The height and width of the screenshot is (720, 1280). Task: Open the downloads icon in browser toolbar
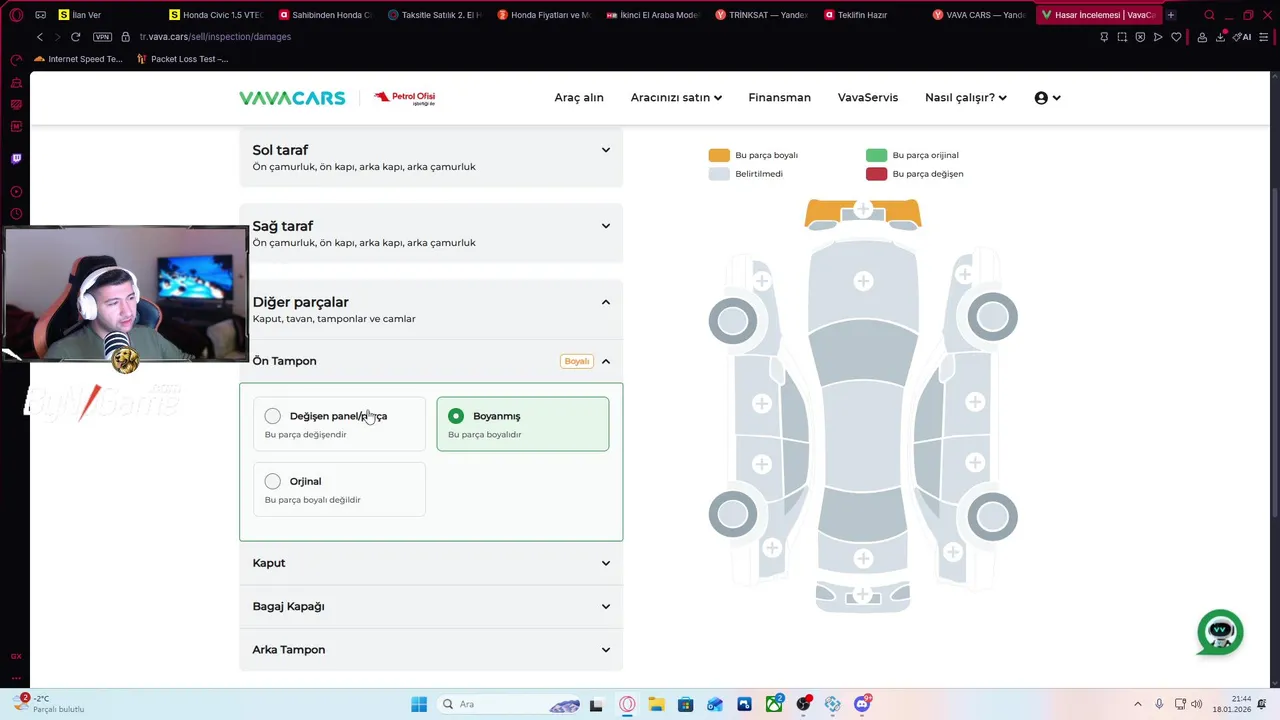1220,37
